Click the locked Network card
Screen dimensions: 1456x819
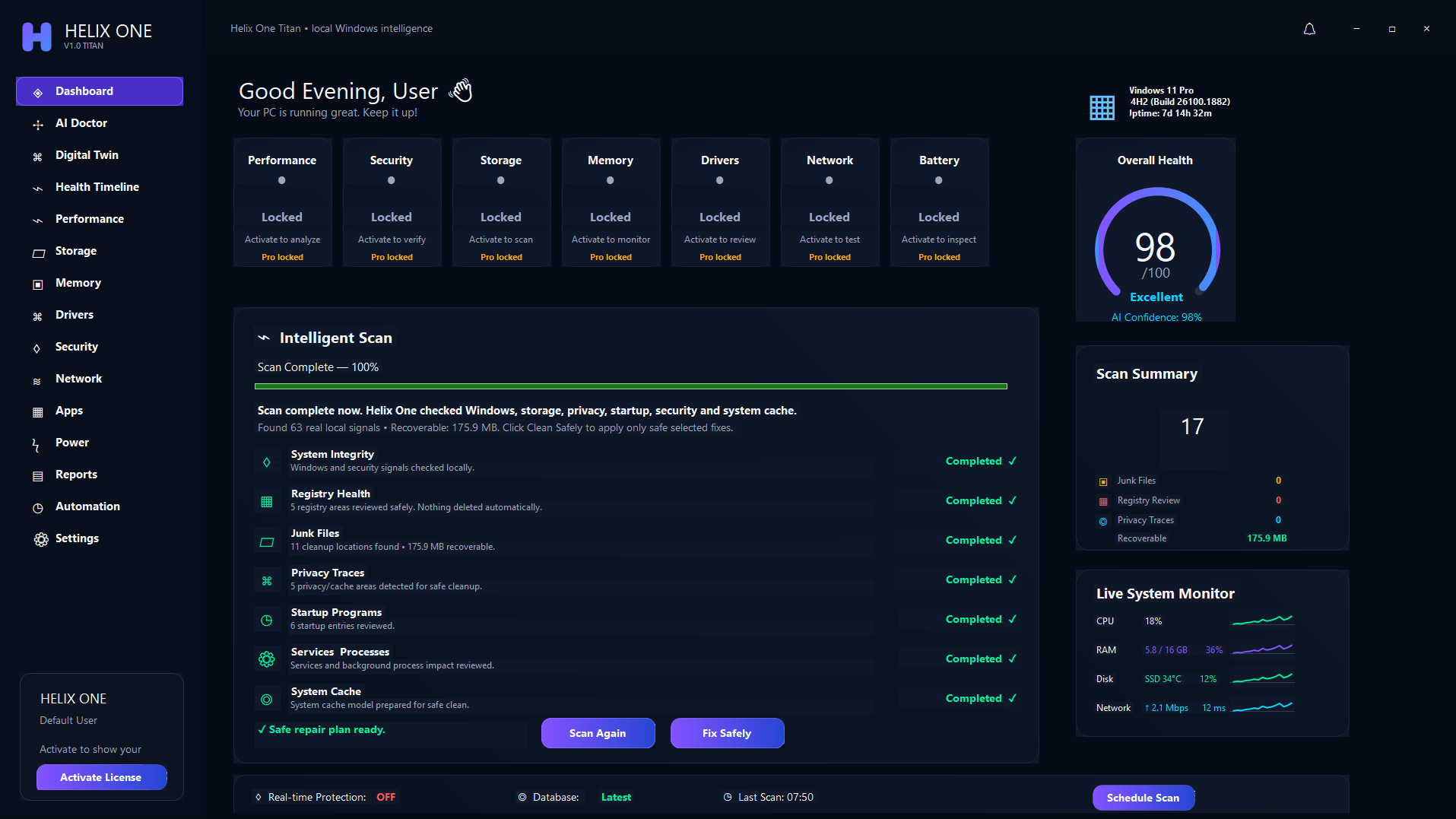[x=830, y=202]
